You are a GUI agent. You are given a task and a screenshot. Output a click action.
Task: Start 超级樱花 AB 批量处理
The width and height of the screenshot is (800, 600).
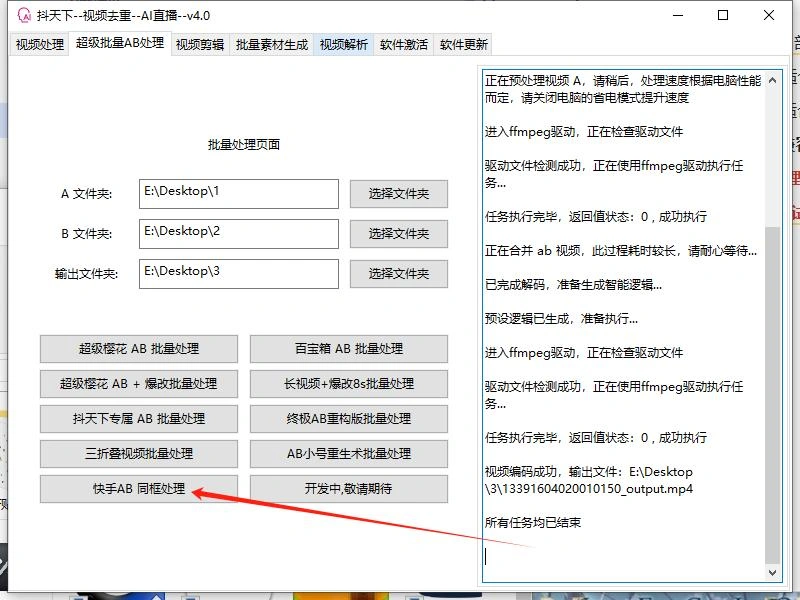tap(139, 349)
